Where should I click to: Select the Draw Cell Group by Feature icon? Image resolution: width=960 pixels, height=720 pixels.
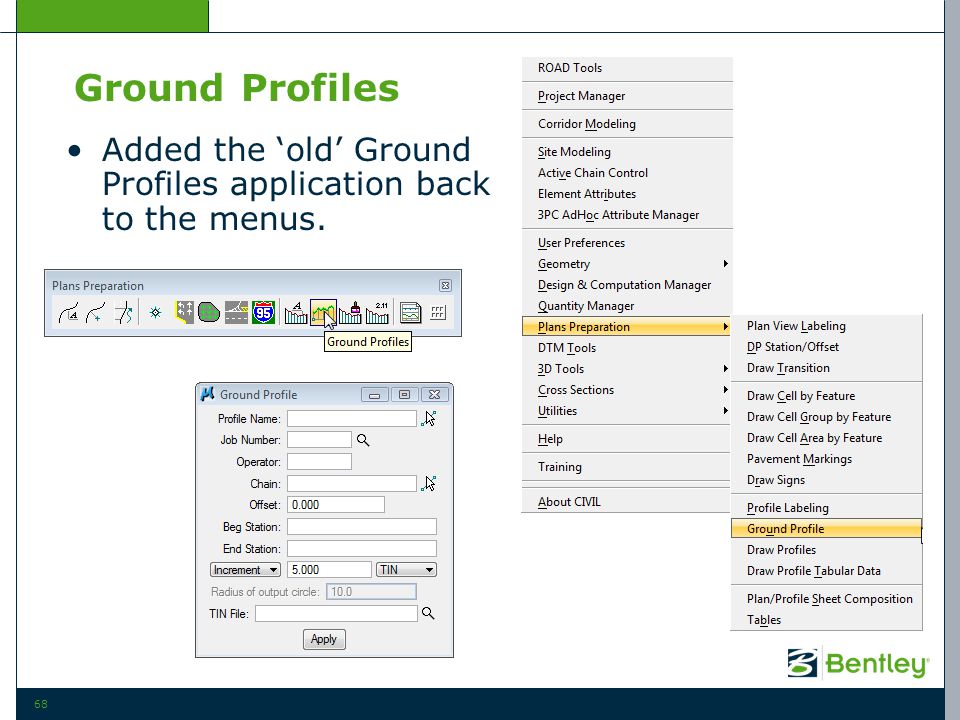click(184, 313)
